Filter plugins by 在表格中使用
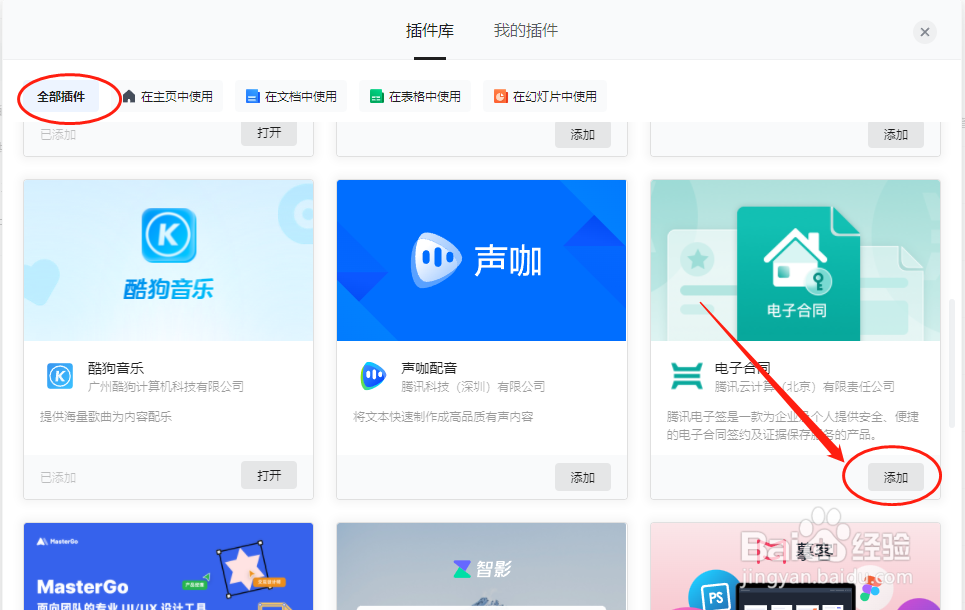This screenshot has width=965, height=610. [x=415, y=97]
